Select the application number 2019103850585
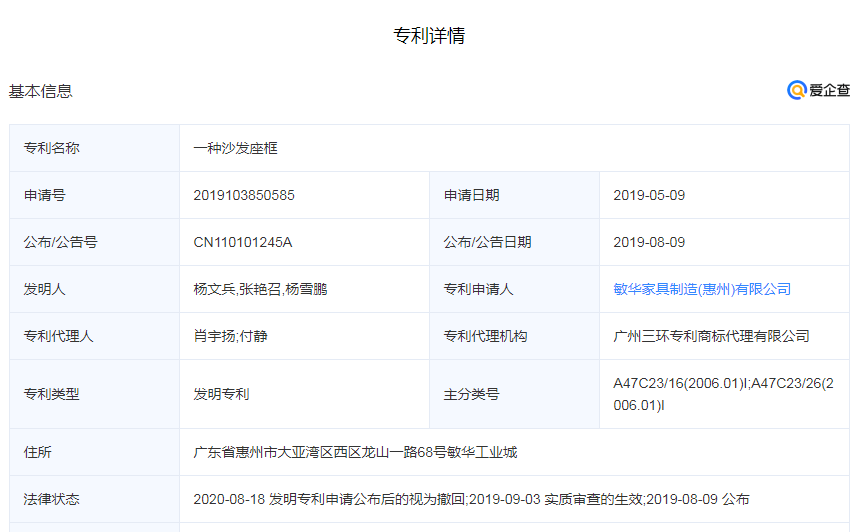The image size is (853, 532). 243,195
